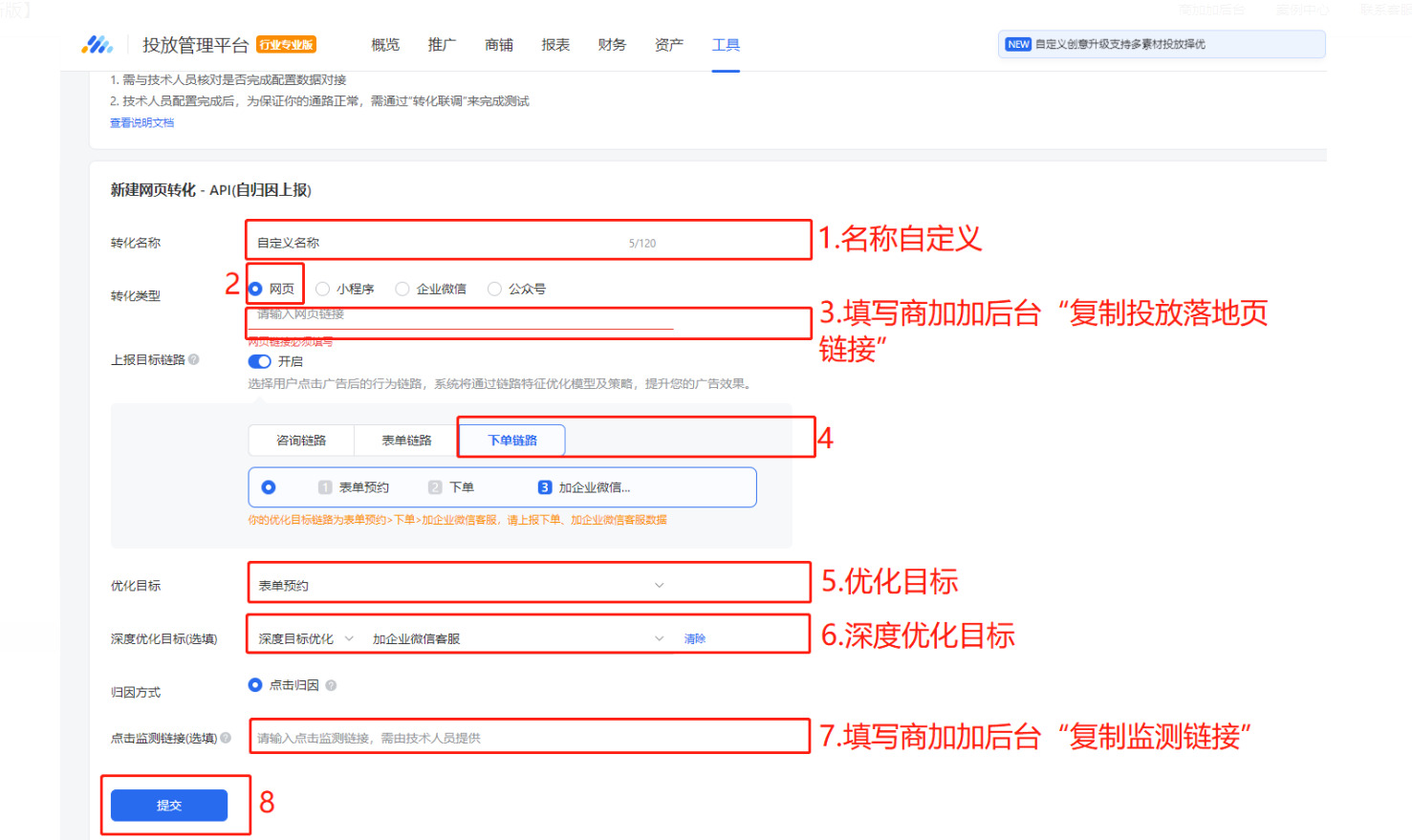
Task: Toggle the 上报目标链路 switch off
Action: pos(259,361)
